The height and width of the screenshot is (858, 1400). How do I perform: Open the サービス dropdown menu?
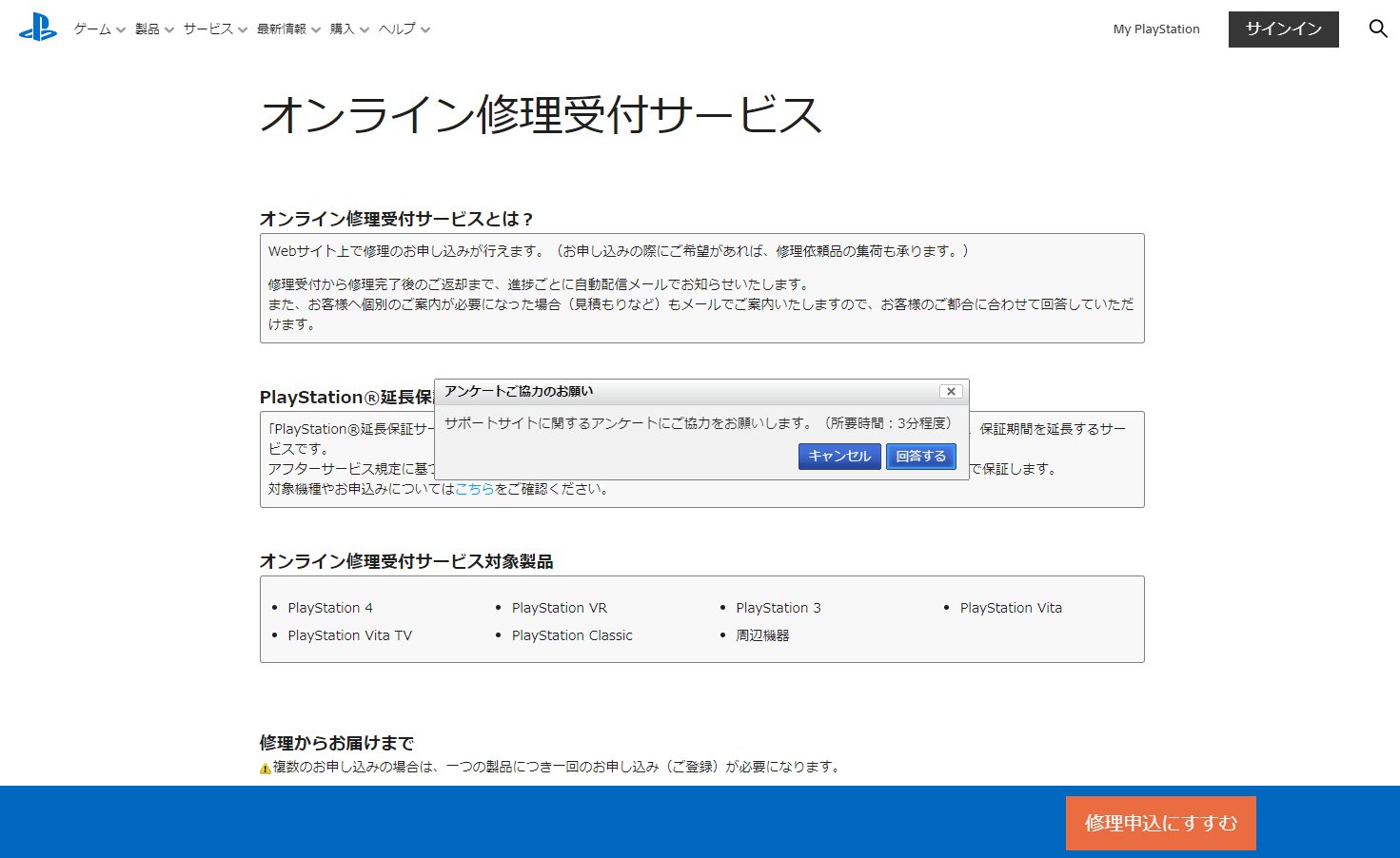coord(206,29)
